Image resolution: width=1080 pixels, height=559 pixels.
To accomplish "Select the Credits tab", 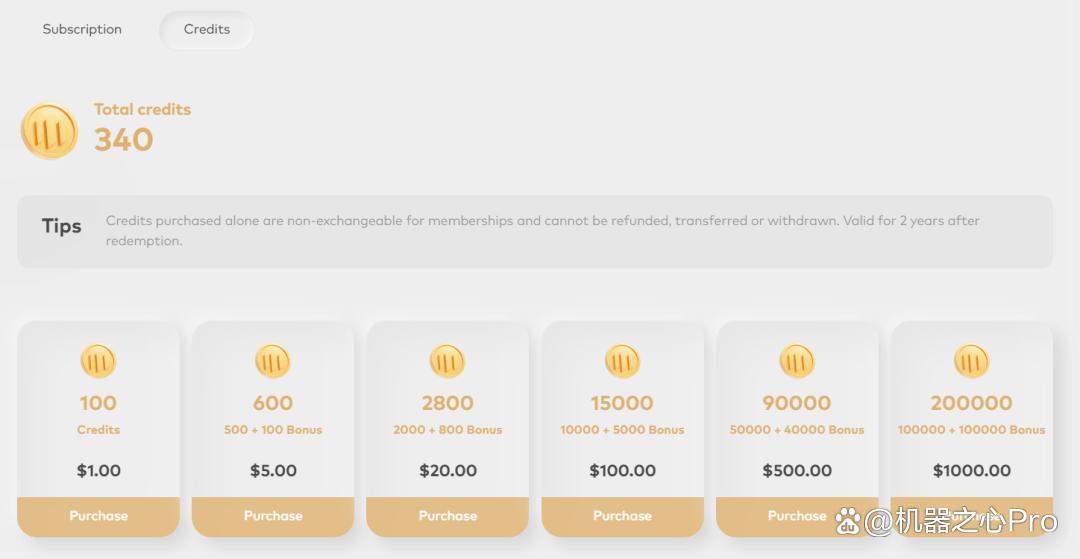I will (207, 30).
